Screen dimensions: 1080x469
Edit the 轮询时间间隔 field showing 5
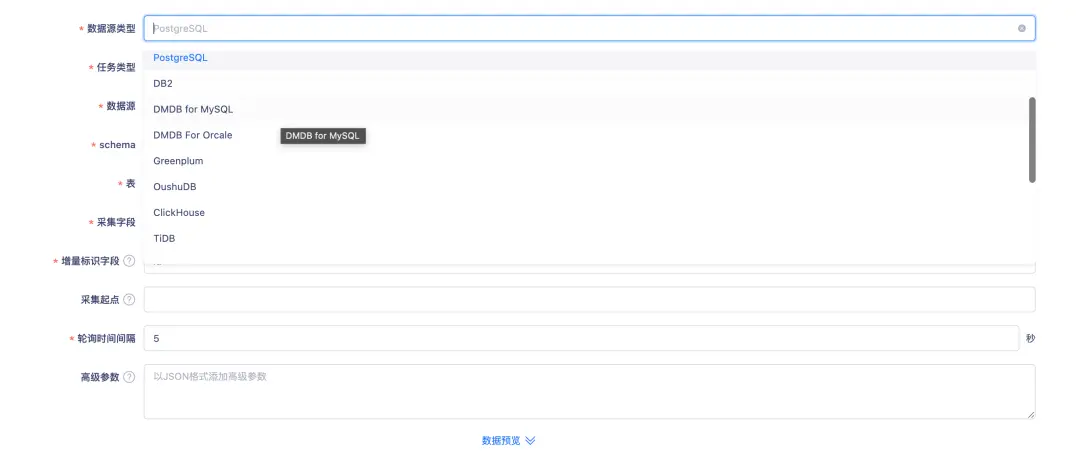pyautogui.click(x=581, y=338)
